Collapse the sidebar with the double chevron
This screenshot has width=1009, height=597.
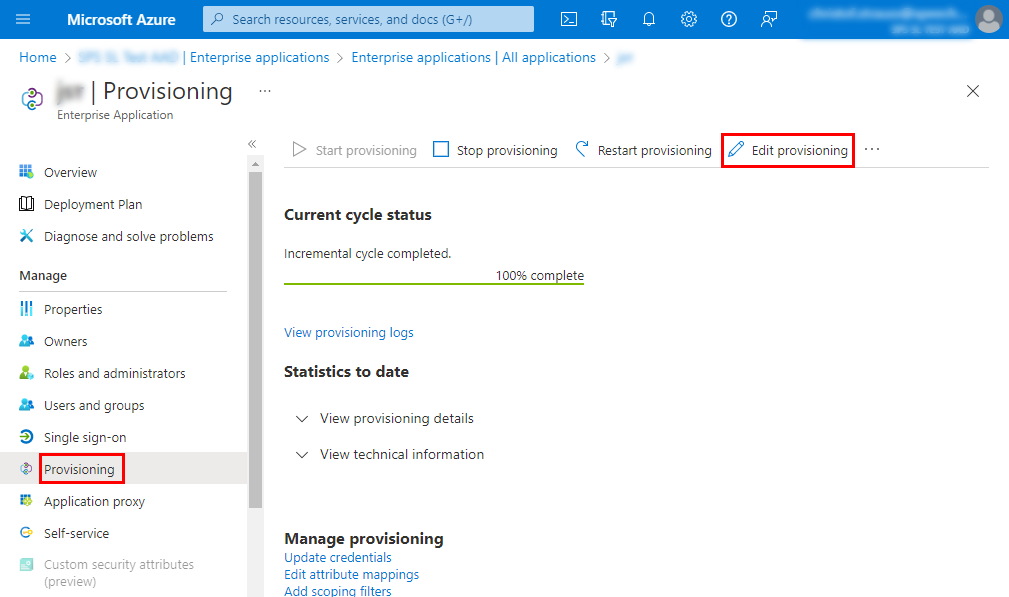[252, 144]
